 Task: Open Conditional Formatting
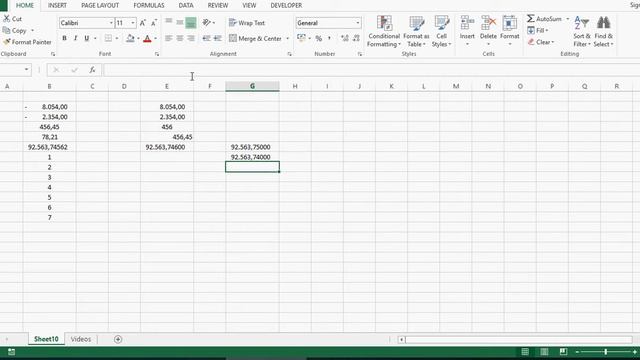pos(384,31)
